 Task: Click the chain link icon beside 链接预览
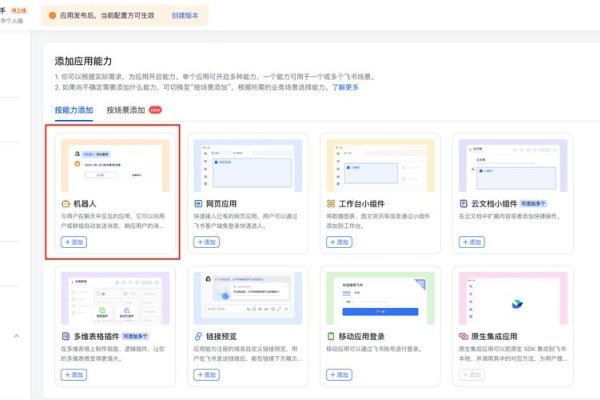click(198, 336)
